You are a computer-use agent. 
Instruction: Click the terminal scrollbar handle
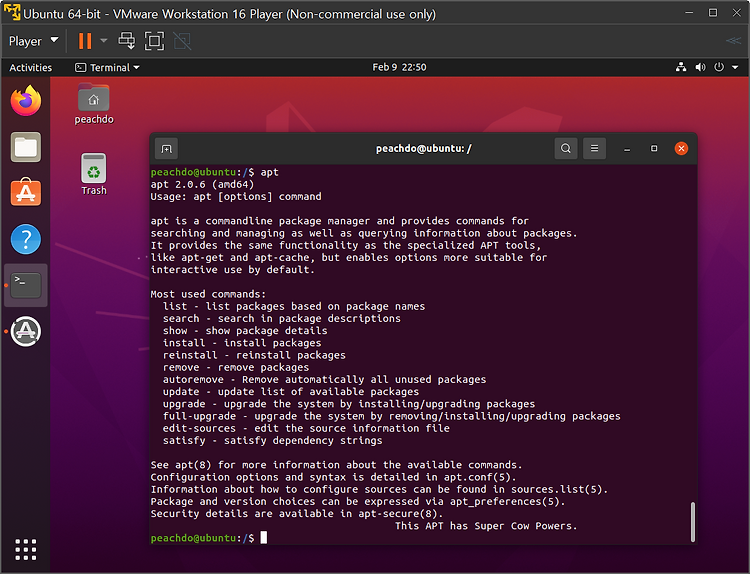coord(693,521)
